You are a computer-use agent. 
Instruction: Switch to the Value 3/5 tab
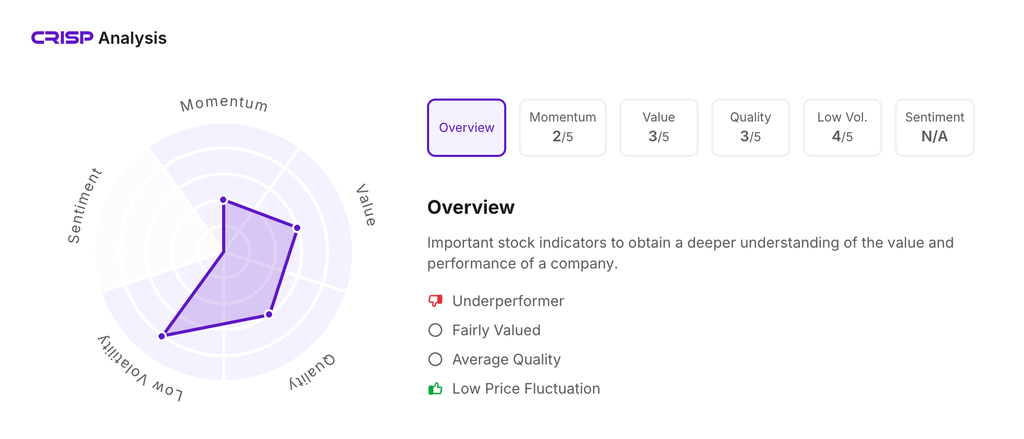coord(658,128)
